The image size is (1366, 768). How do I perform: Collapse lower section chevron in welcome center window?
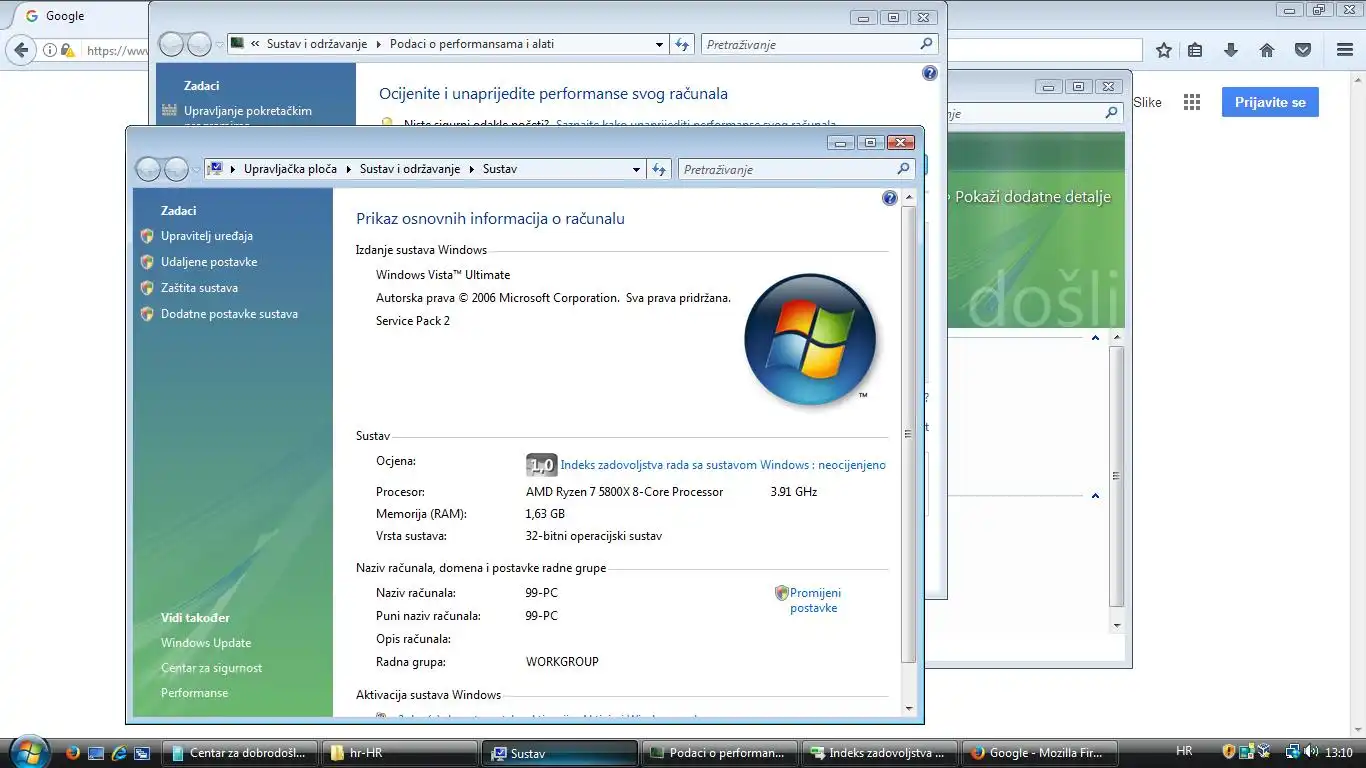1095,496
